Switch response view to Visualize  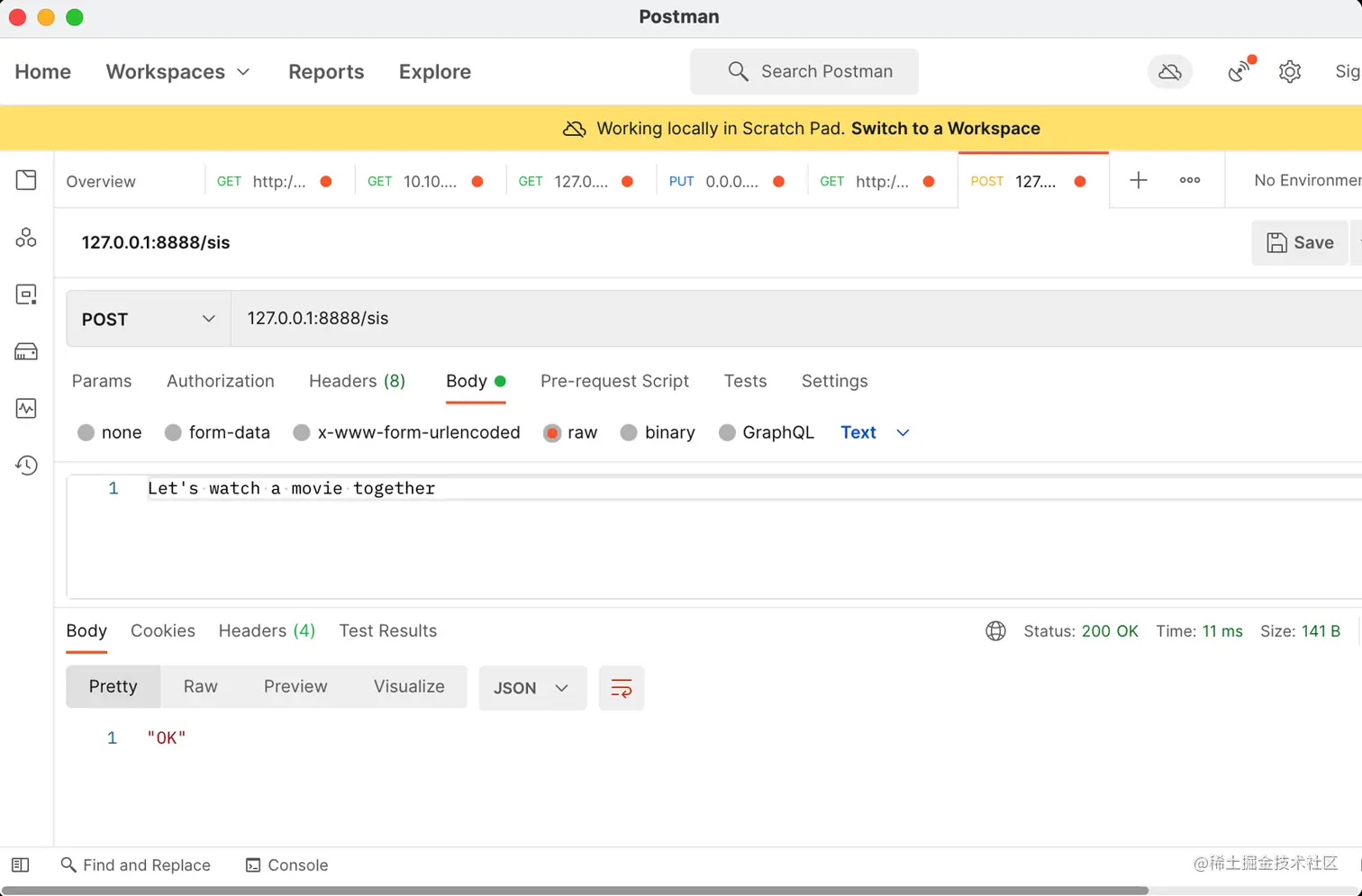409,687
